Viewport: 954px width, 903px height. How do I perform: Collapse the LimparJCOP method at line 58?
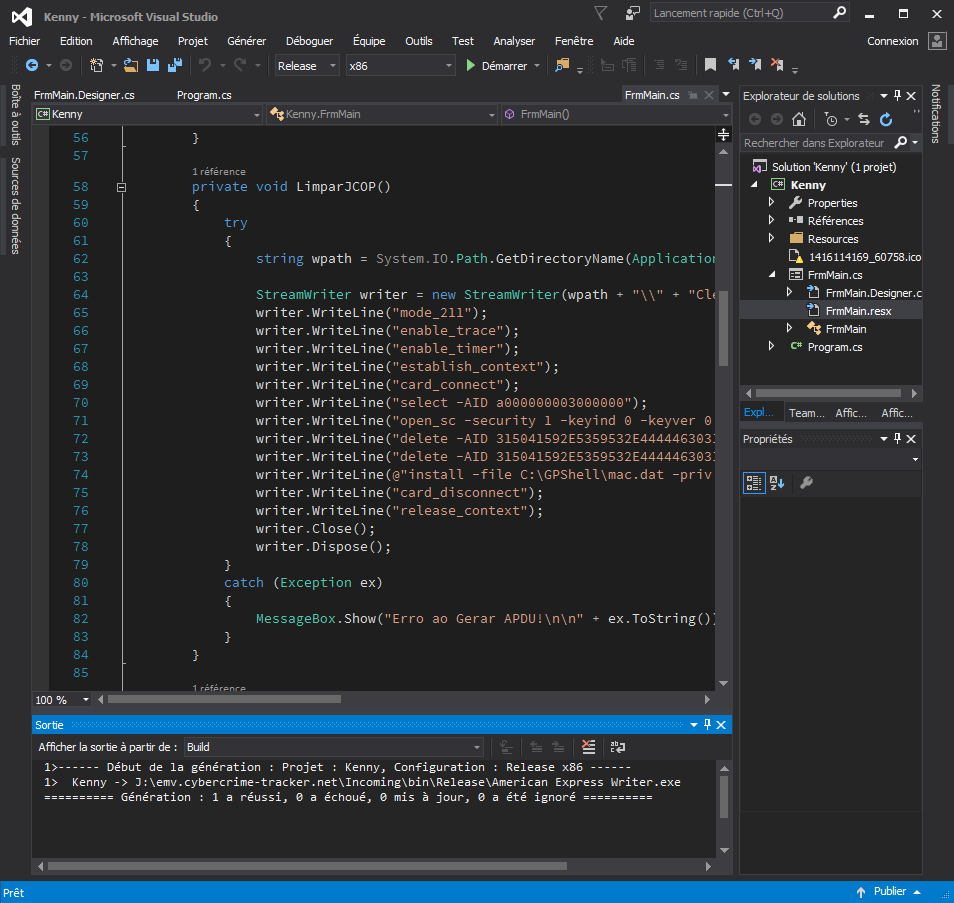pyautogui.click(x=122, y=187)
